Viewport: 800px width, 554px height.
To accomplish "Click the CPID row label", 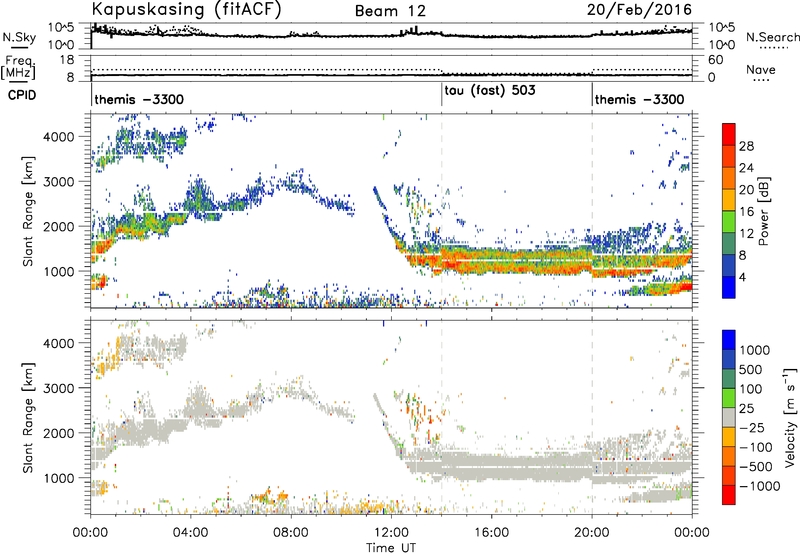I will tap(22, 95).
